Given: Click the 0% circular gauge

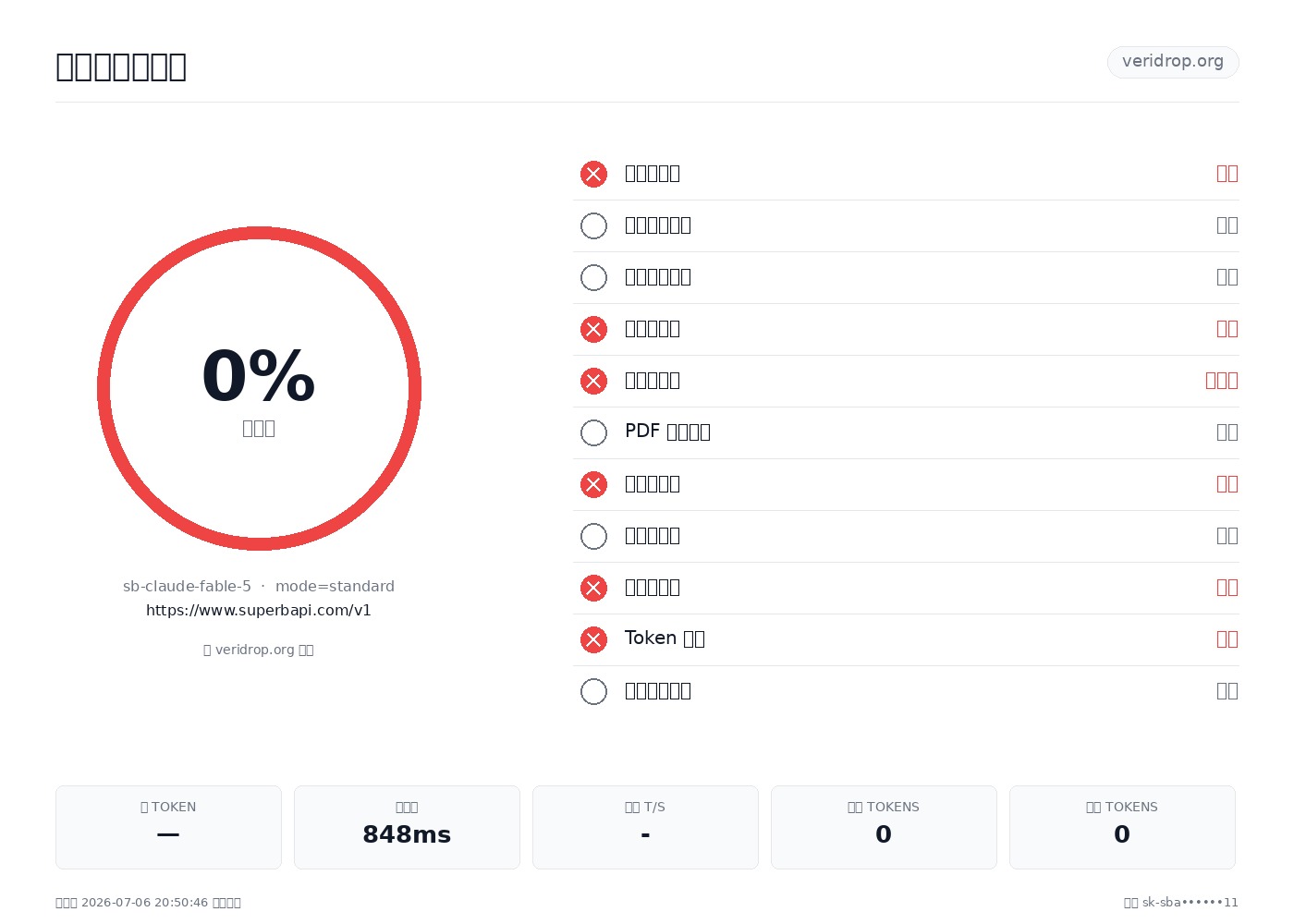Looking at the screenshot, I should 259,388.
